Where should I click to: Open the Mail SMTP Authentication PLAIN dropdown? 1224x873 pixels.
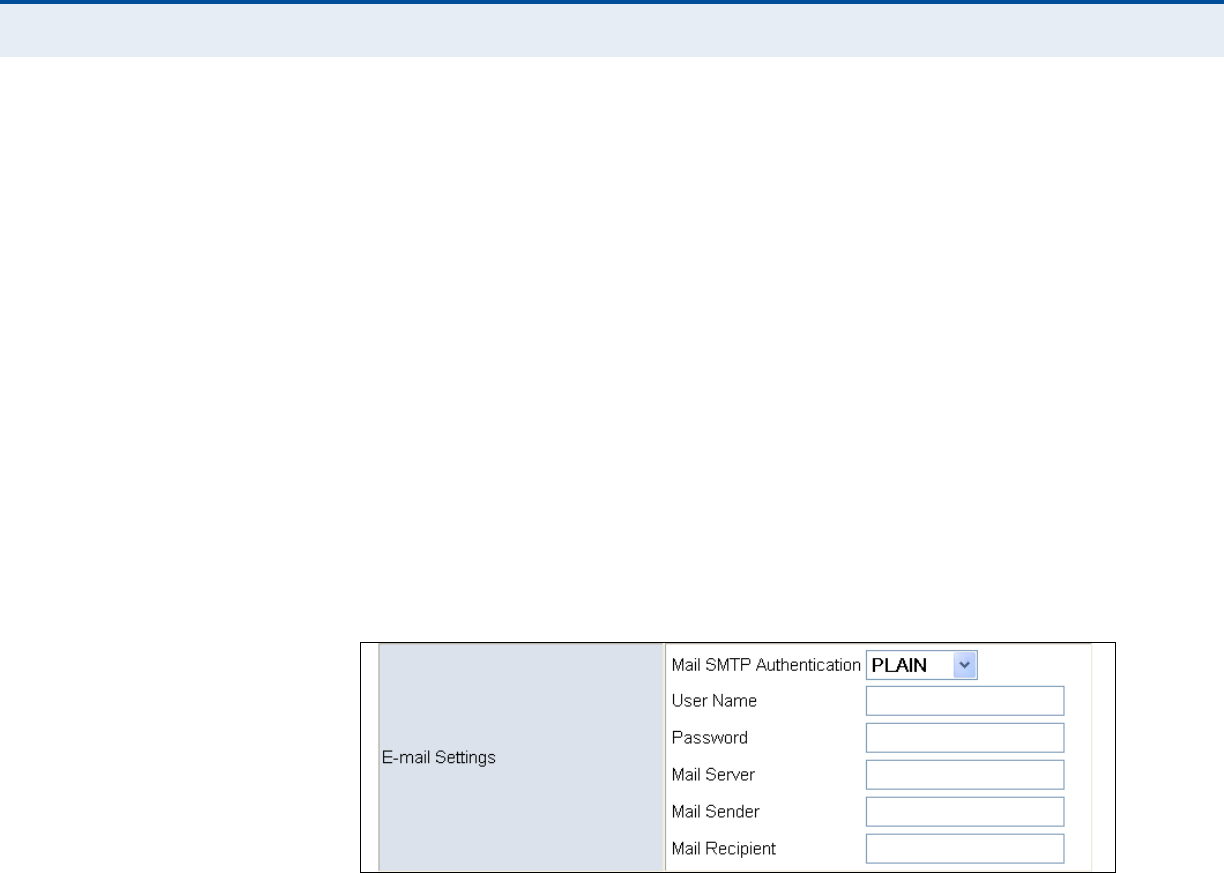pyautogui.click(x=921, y=665)
